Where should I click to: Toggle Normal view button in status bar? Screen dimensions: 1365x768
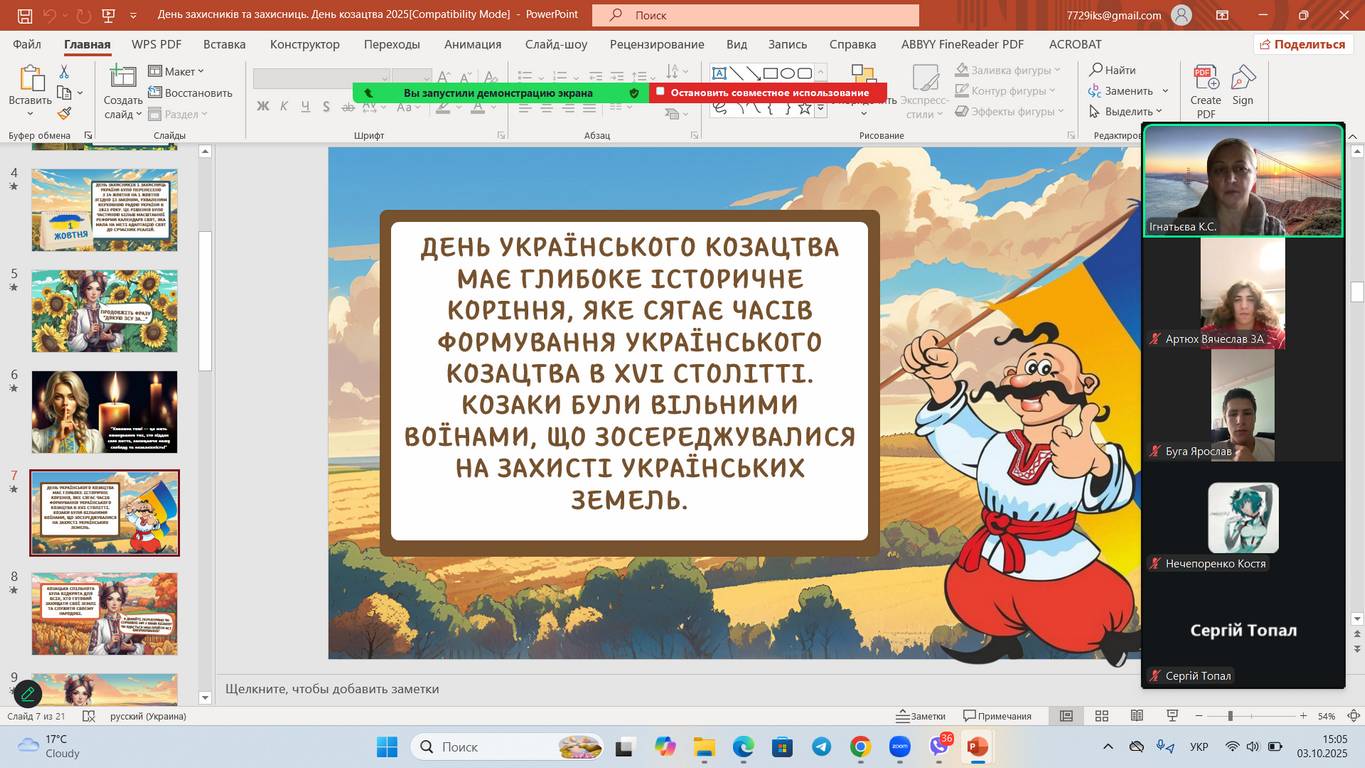1067,716
